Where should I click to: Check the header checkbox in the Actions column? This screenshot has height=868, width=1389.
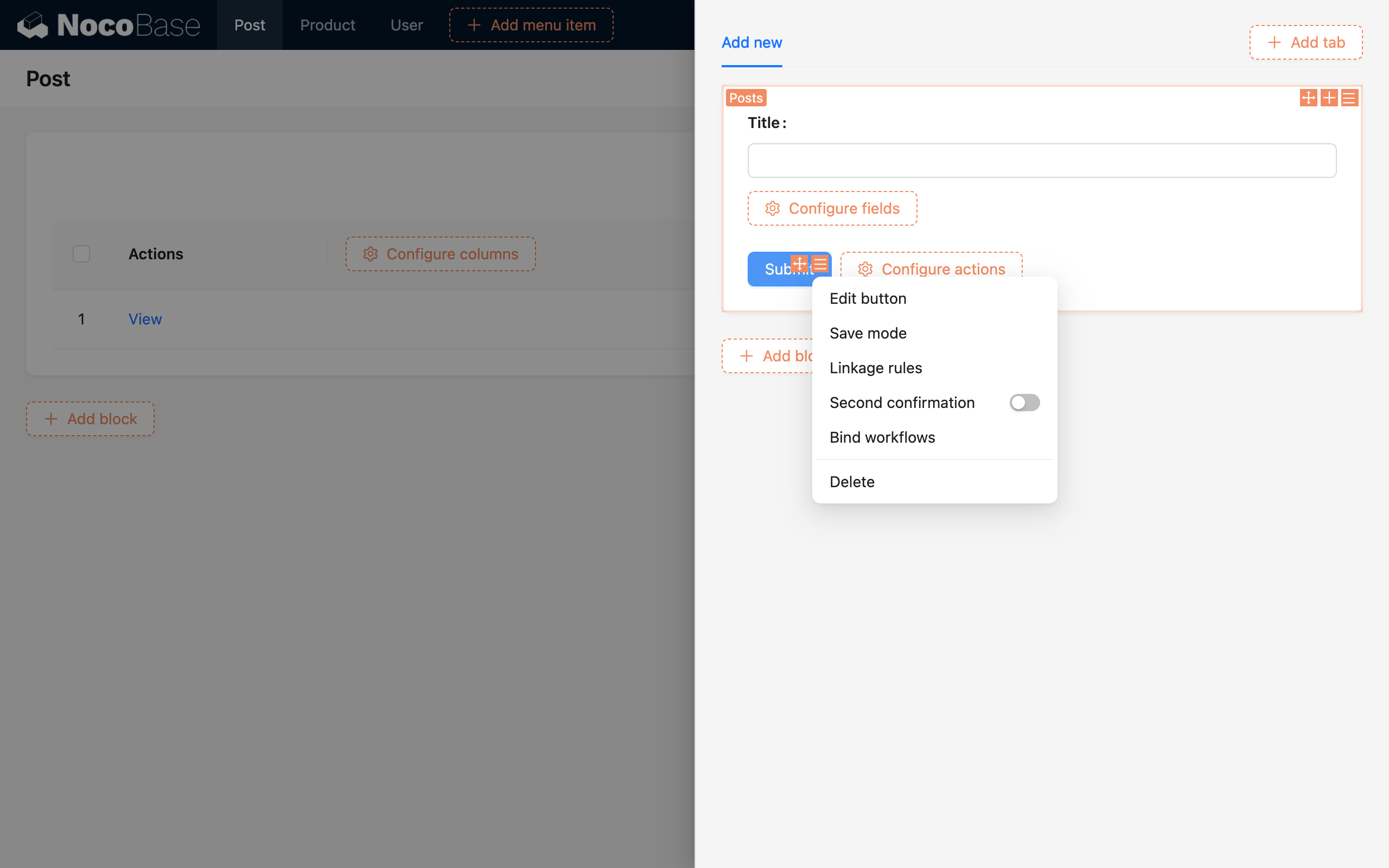pos(81,253)
